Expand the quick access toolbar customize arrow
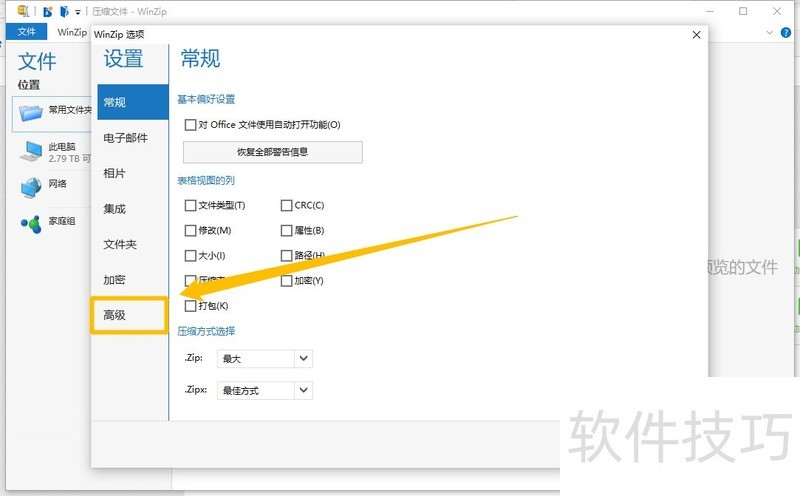The width and height of the screenshot is (800, 496). [78, 12]
